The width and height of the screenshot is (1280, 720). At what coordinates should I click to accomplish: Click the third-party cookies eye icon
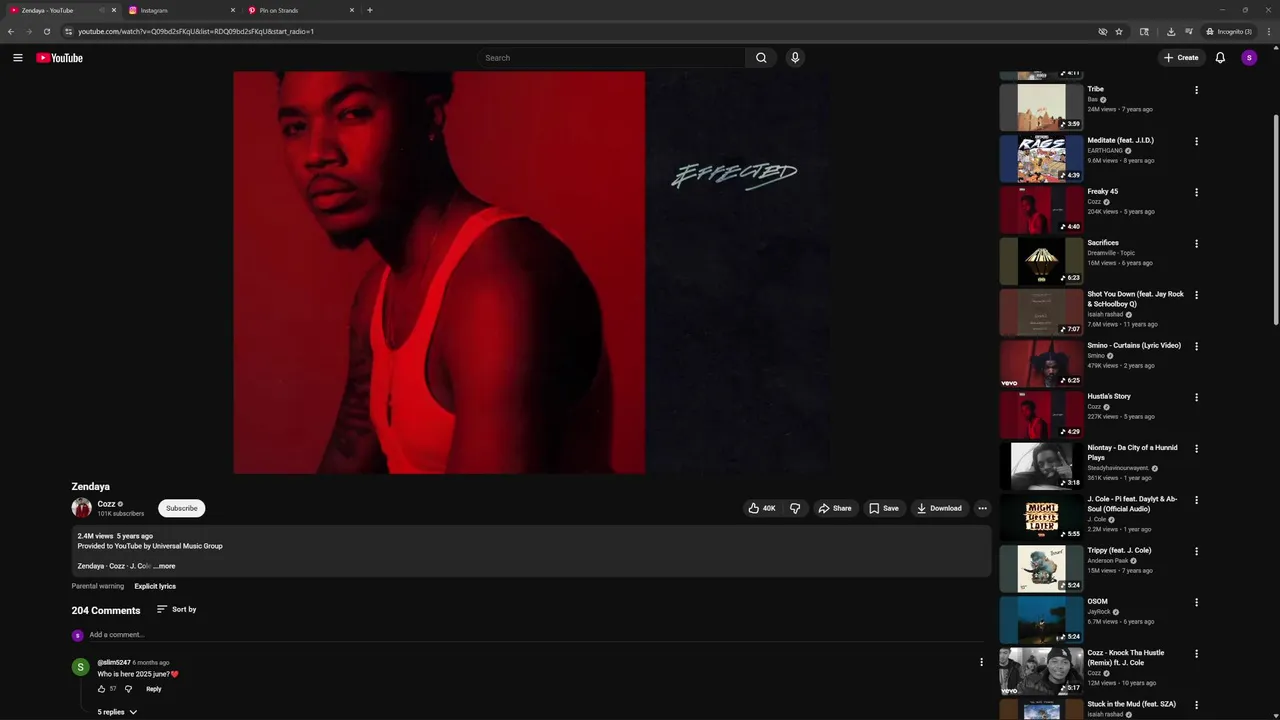point(1103,31)
